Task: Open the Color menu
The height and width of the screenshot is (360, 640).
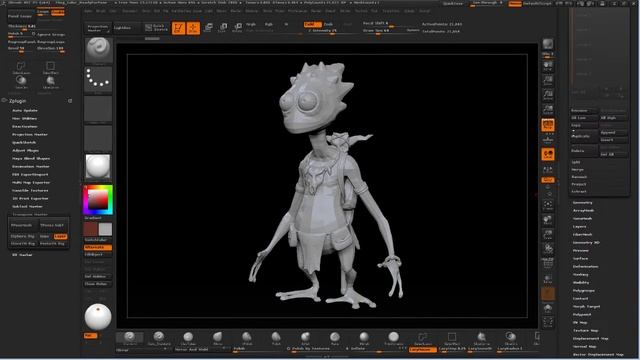Action: tap(113, 11)
